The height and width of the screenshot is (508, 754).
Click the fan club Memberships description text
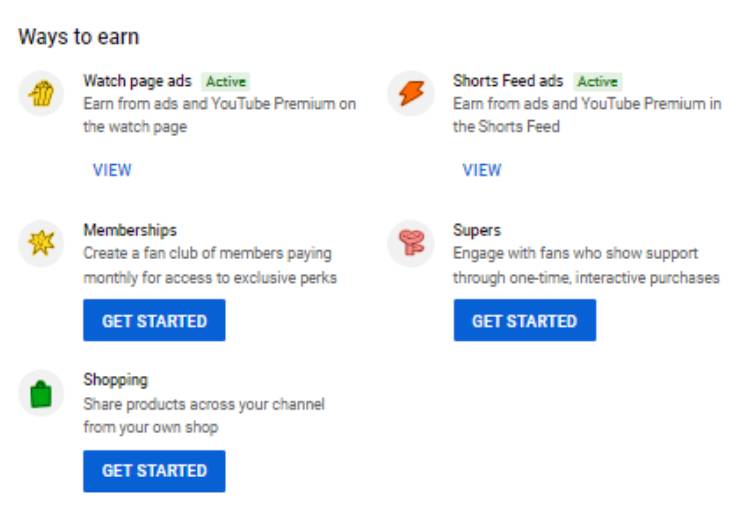coord(210,266)
